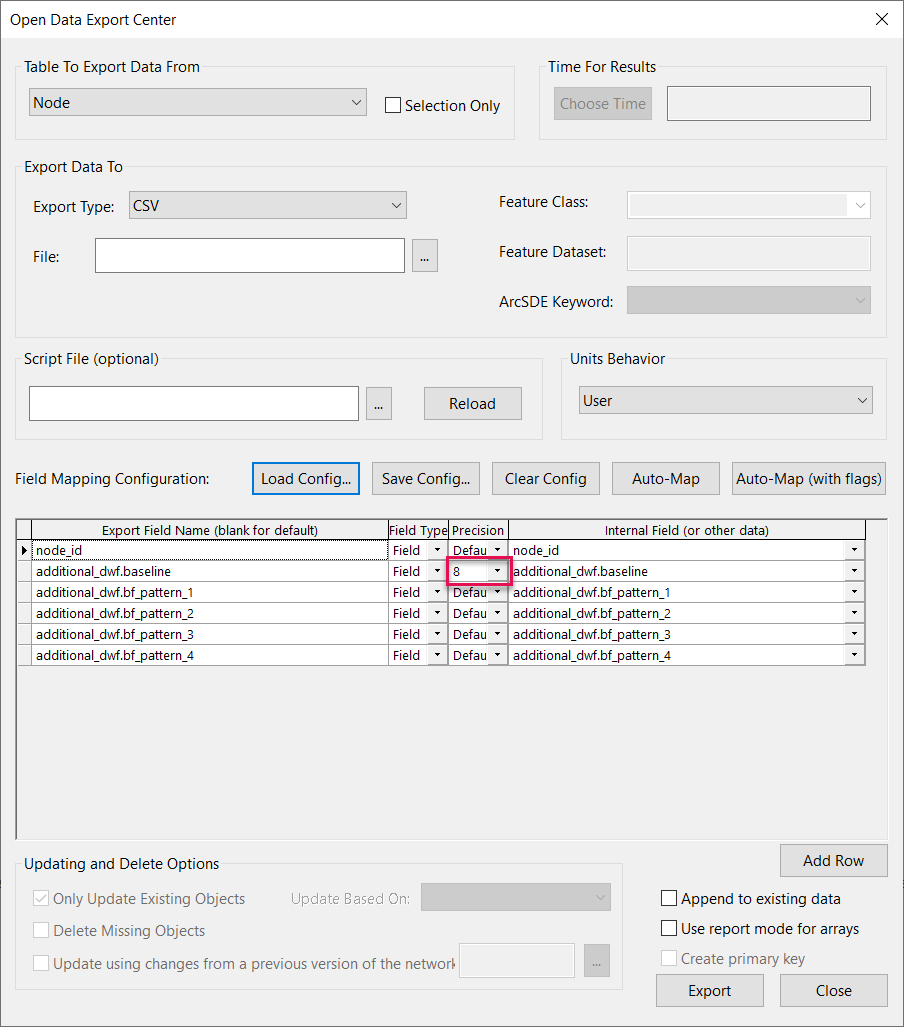Reload the script file

coord(472,403)
